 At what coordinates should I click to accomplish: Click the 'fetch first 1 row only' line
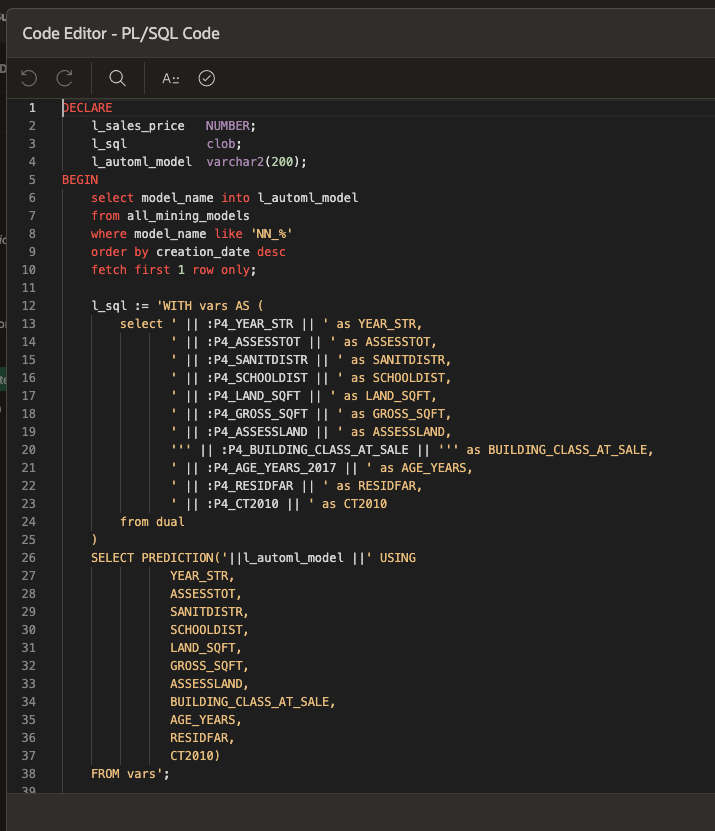[x=174, y=270]
